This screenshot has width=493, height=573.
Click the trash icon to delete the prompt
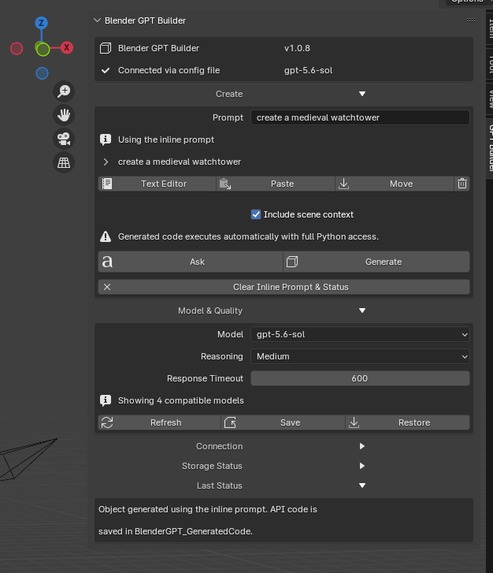(462, 183)
